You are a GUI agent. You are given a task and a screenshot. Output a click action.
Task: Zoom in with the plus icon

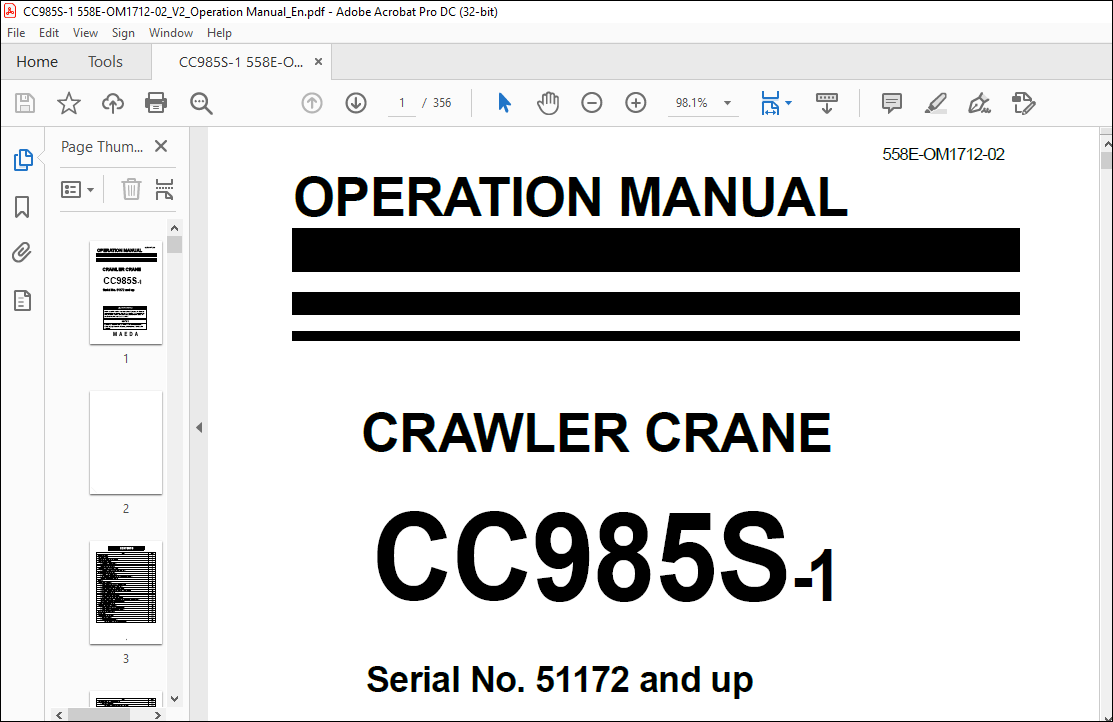[x=636, y=103]
